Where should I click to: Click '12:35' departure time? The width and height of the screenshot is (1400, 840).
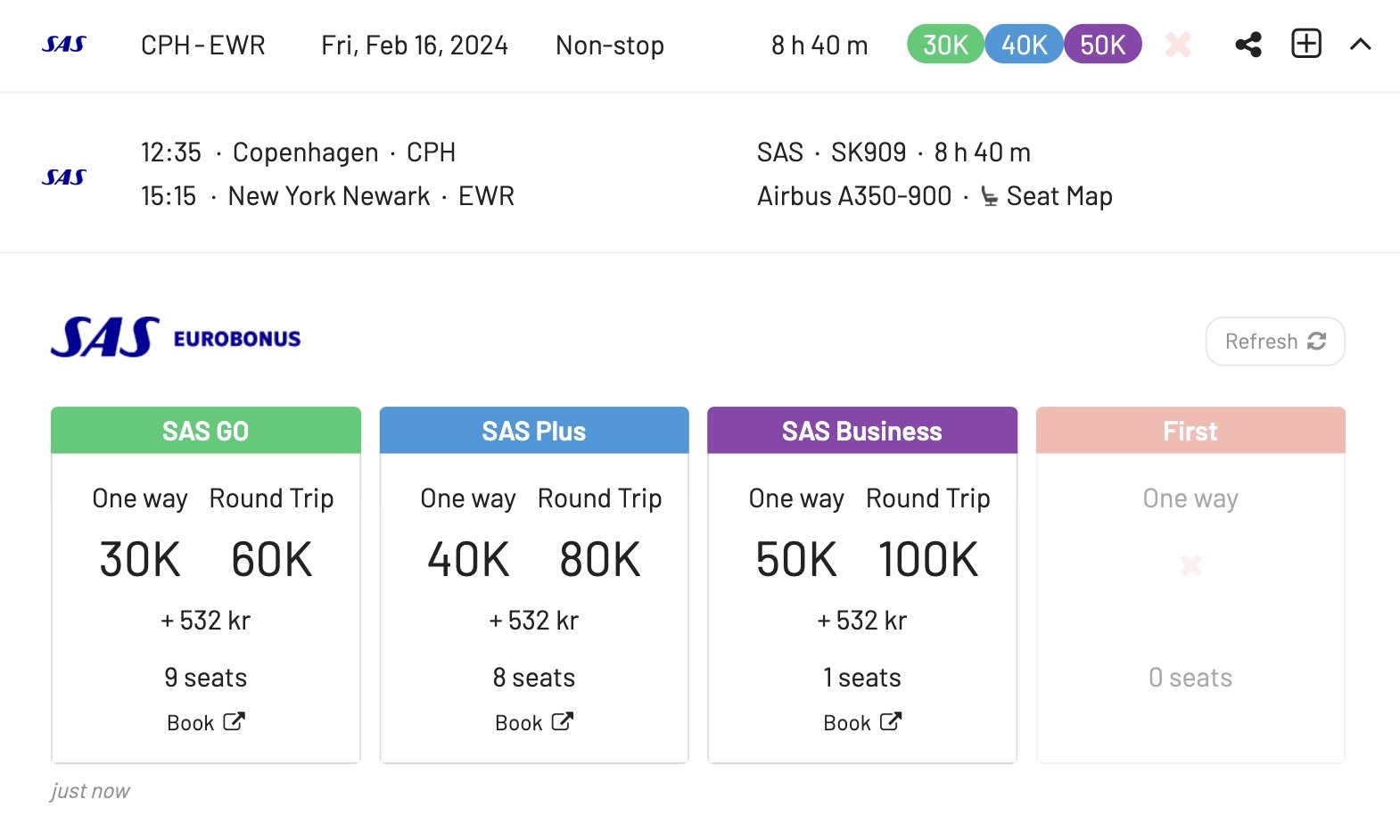[x=171, y=152]
